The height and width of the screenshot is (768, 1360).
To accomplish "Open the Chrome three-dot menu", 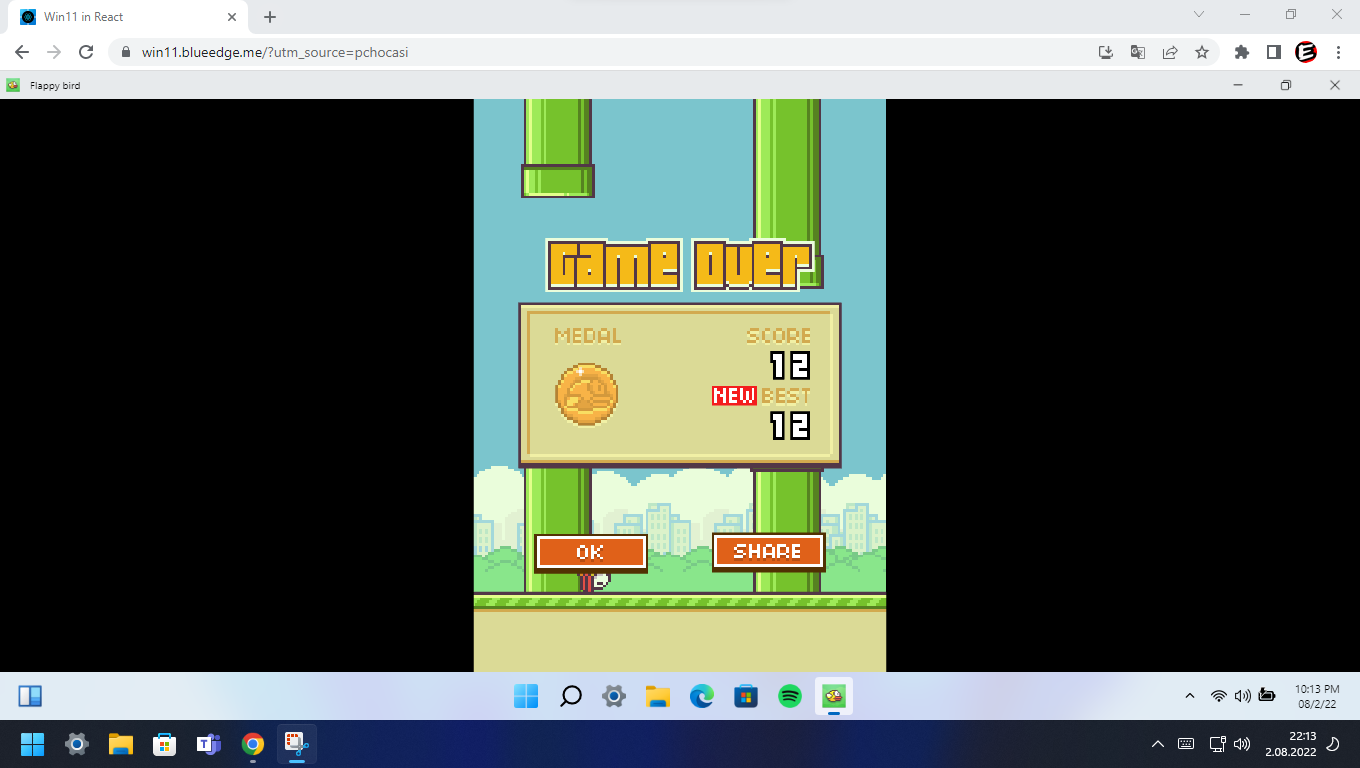I will [1338, 52].
